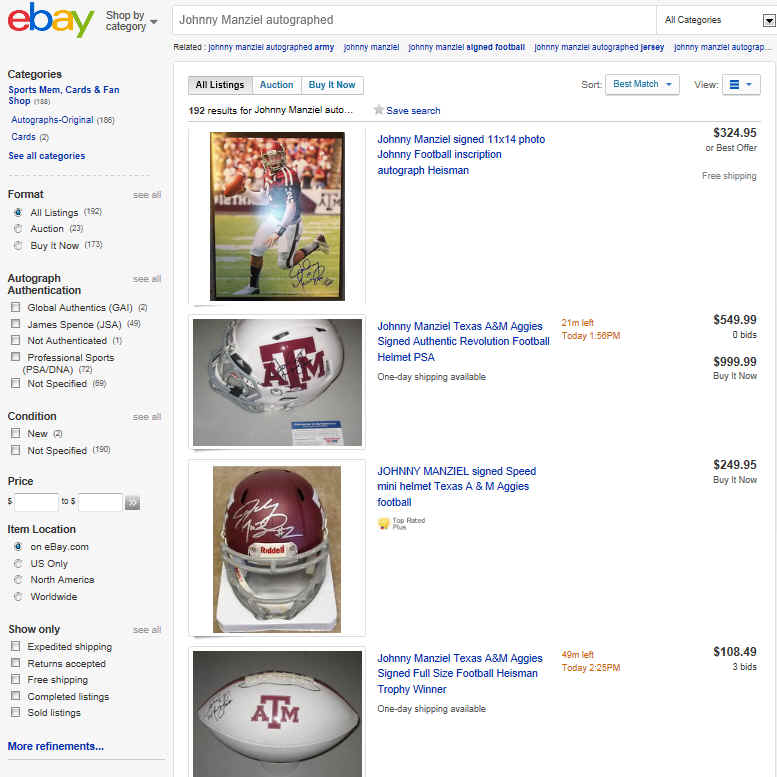Click the eBay logo
Screen dimensions: 777x777
(x=50, y=20)
